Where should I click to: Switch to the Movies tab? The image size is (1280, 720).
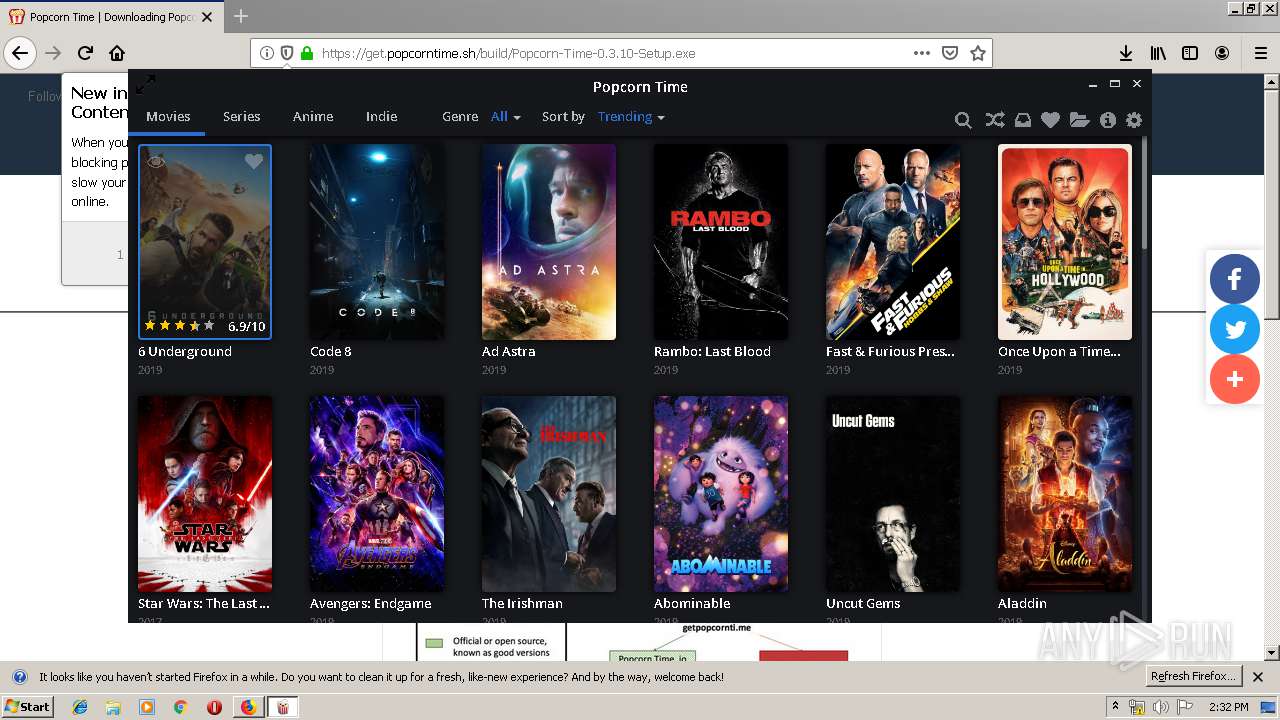(x=168, y=117)
